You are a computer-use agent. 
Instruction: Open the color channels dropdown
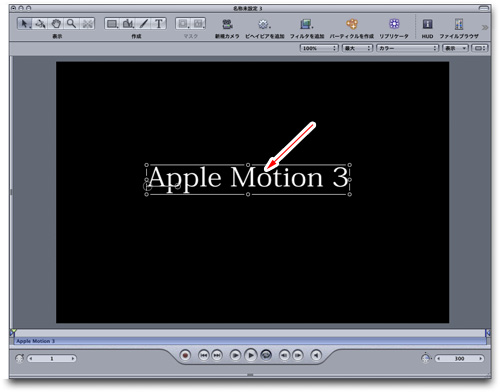pos(407,48)
